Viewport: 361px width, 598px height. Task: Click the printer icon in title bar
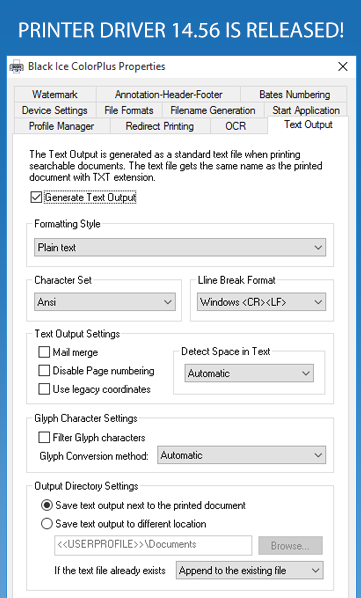(16, 67)
